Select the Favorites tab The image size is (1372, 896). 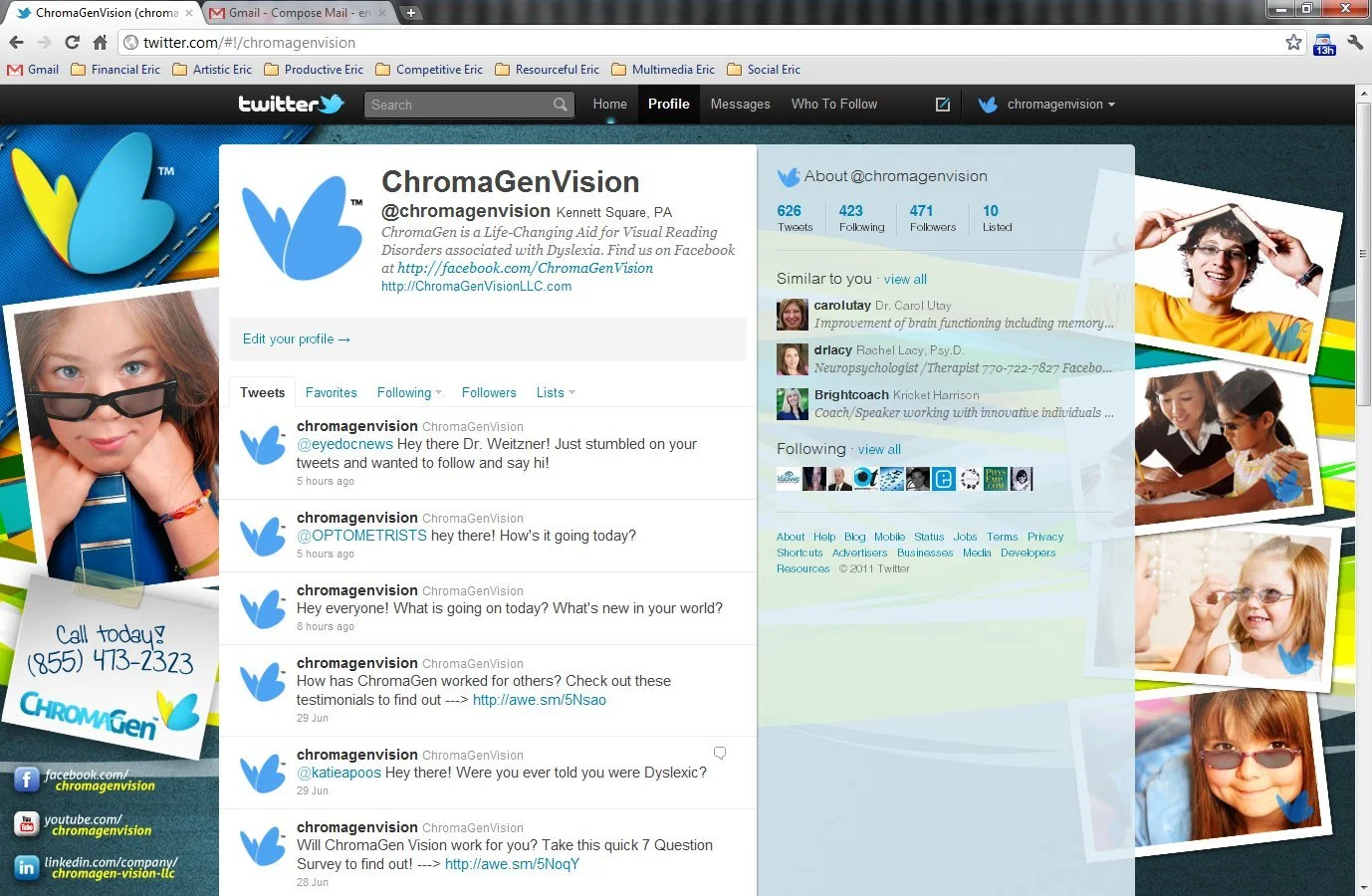pos(331,393)
